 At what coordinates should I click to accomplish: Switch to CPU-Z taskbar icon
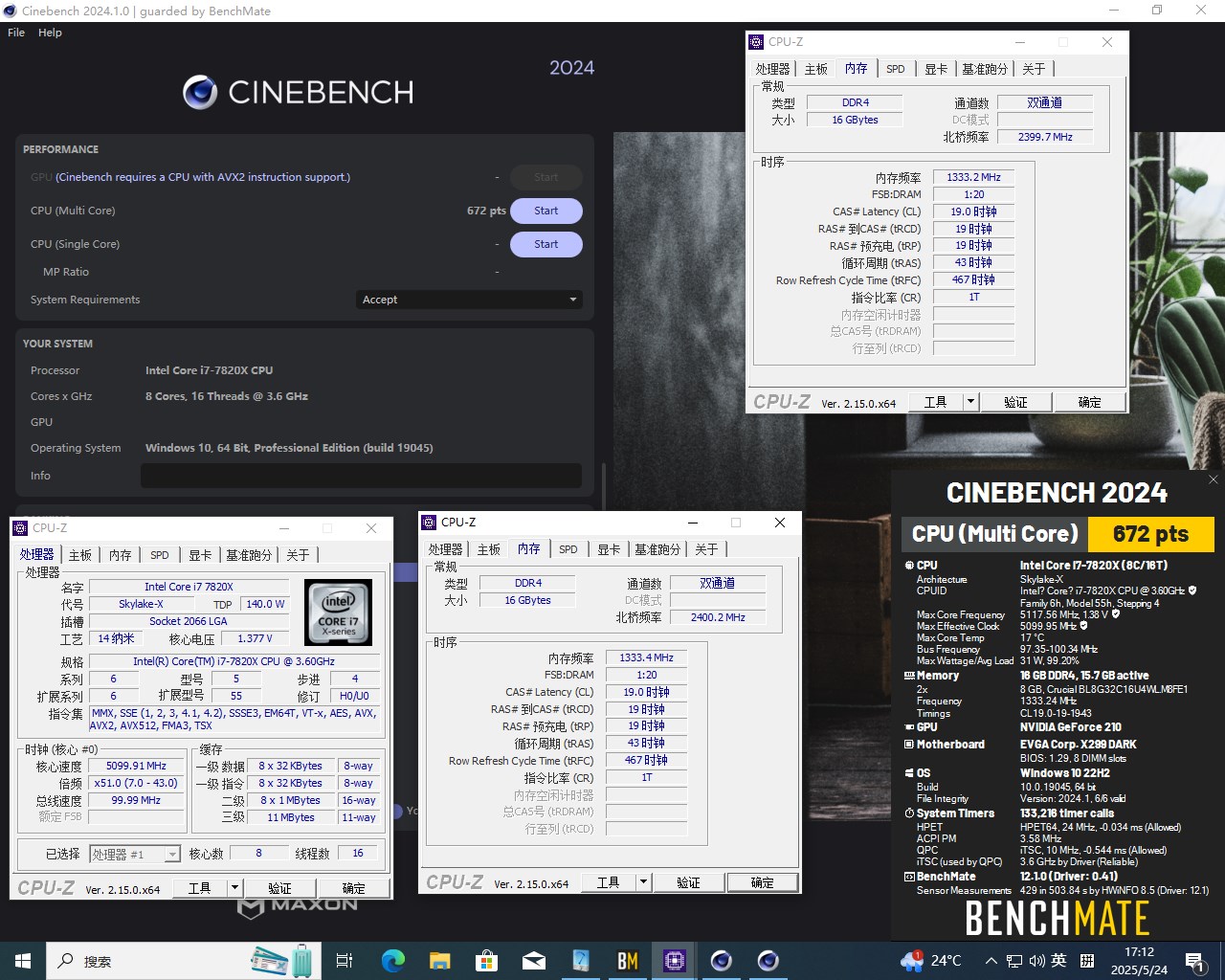pos(675,961)
